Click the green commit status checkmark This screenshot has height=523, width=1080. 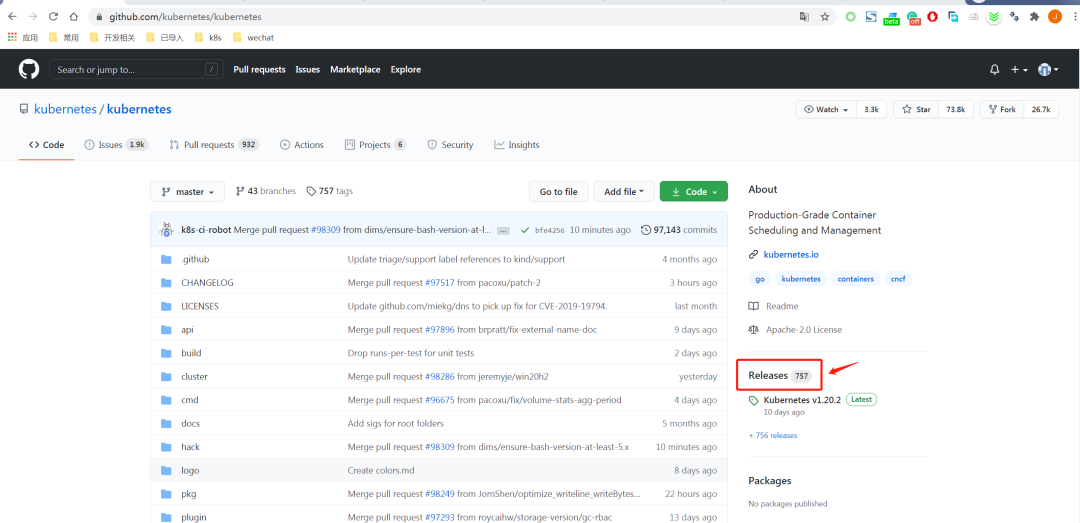[525, 230]
